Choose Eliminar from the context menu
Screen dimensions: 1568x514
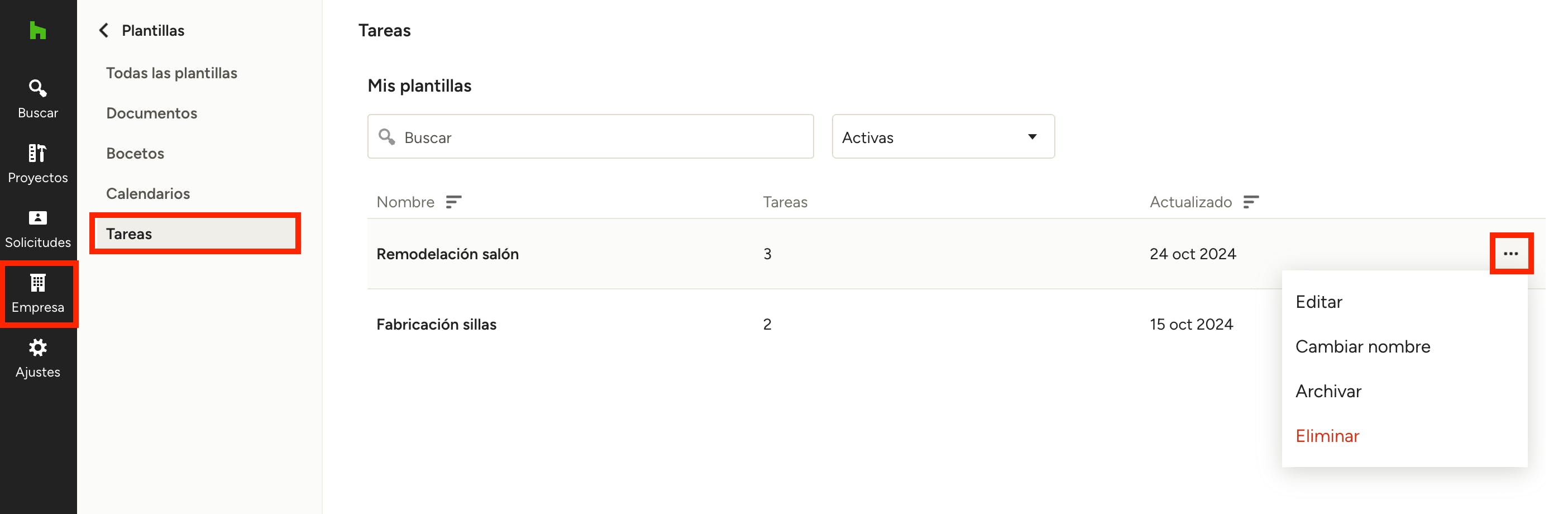[1327, 436]
